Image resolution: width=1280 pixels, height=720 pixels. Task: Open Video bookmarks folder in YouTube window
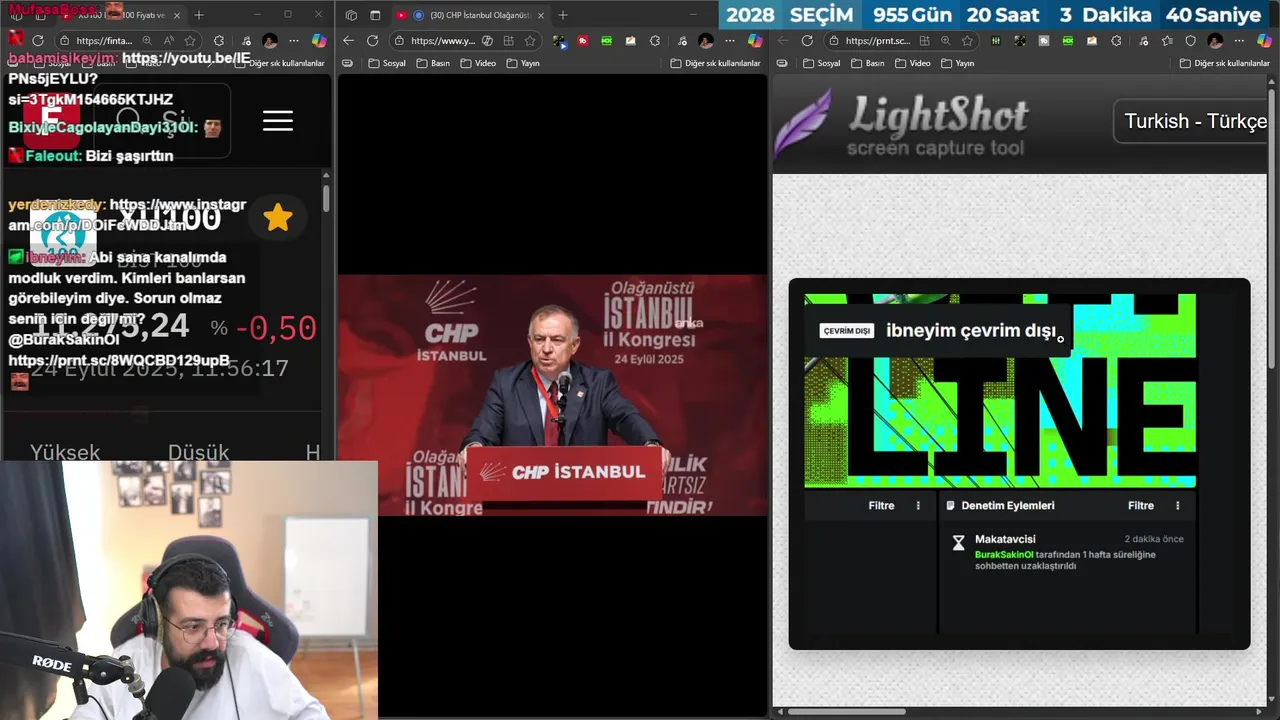(478, 63)
